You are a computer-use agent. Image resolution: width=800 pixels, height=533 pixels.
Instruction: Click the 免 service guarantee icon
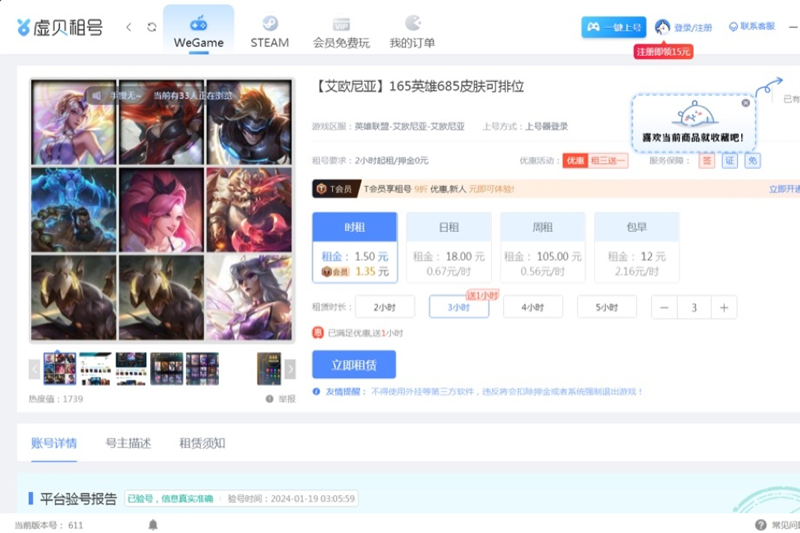pyautogui.click(x=753, y=161)
